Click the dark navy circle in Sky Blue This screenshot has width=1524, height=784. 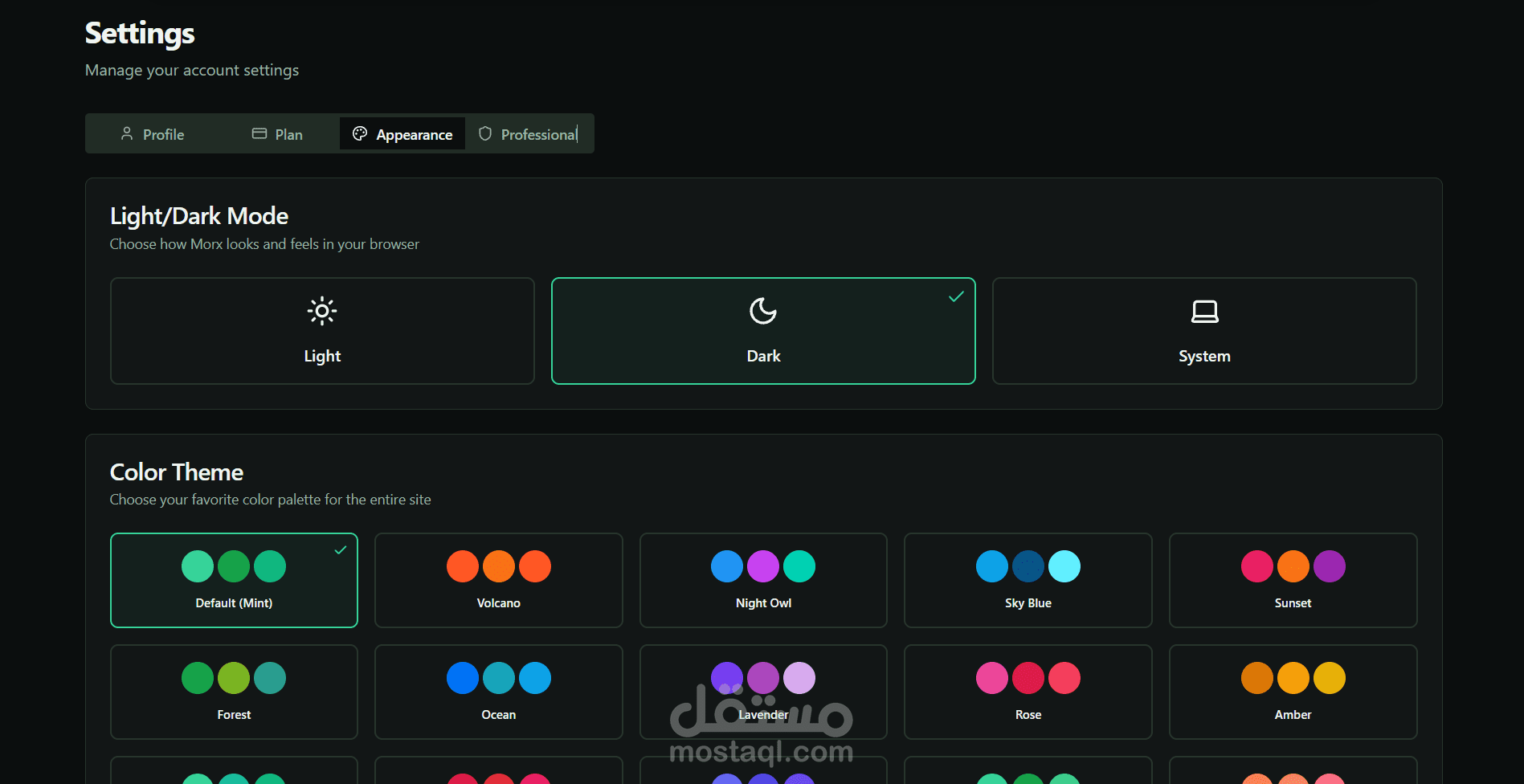pos(1028,566)
